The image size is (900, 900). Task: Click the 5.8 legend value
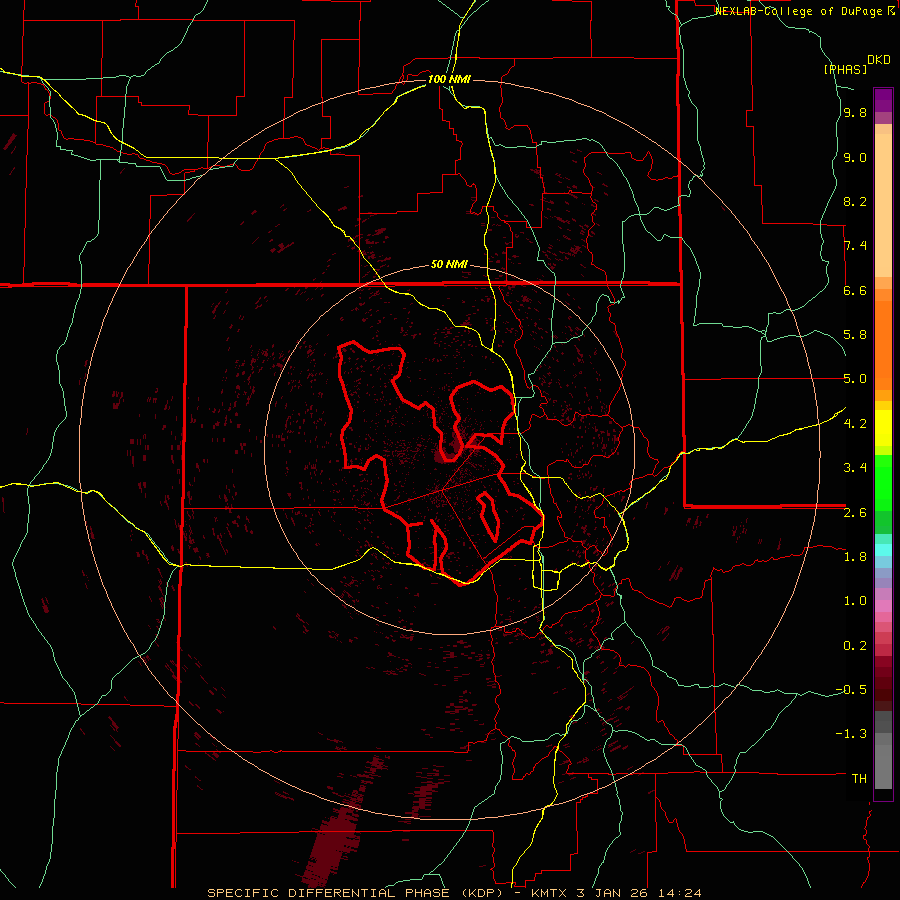pyautogui.click(x=855, y=335)
